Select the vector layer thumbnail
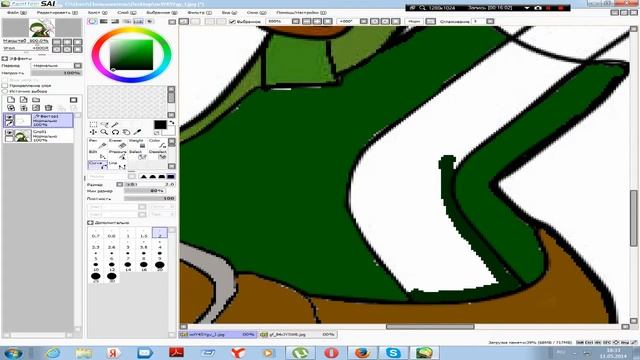Image resolution: width=640 pixels, height=360 pixels. click(x=23, y=120)
